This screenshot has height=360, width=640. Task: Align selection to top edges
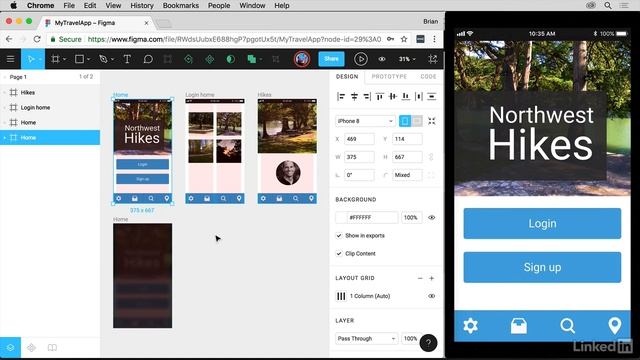tap(380, 96)
